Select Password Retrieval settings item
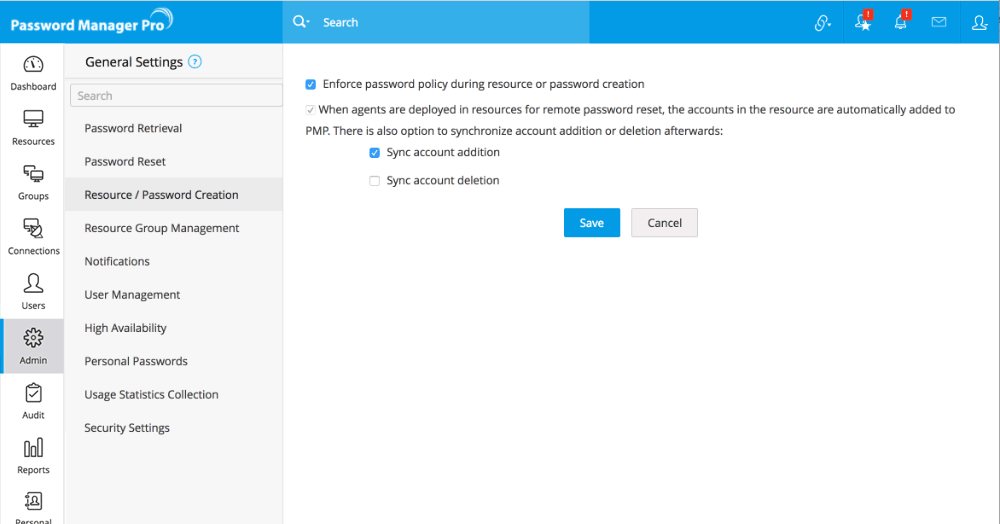Viewport: 1000px width, 524px height. [x=133, y=128]
